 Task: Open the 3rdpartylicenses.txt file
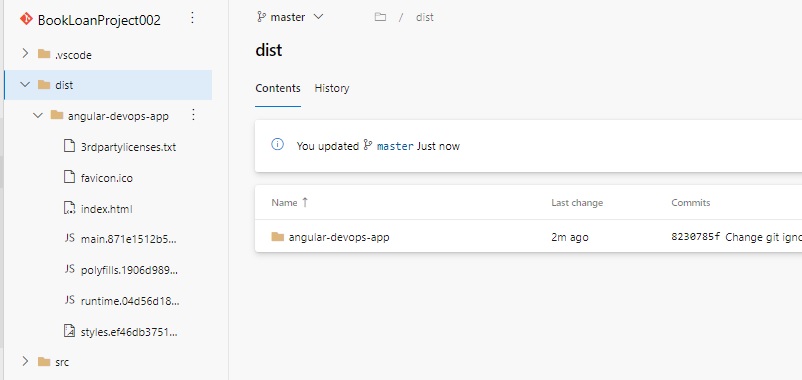point(128,147)
